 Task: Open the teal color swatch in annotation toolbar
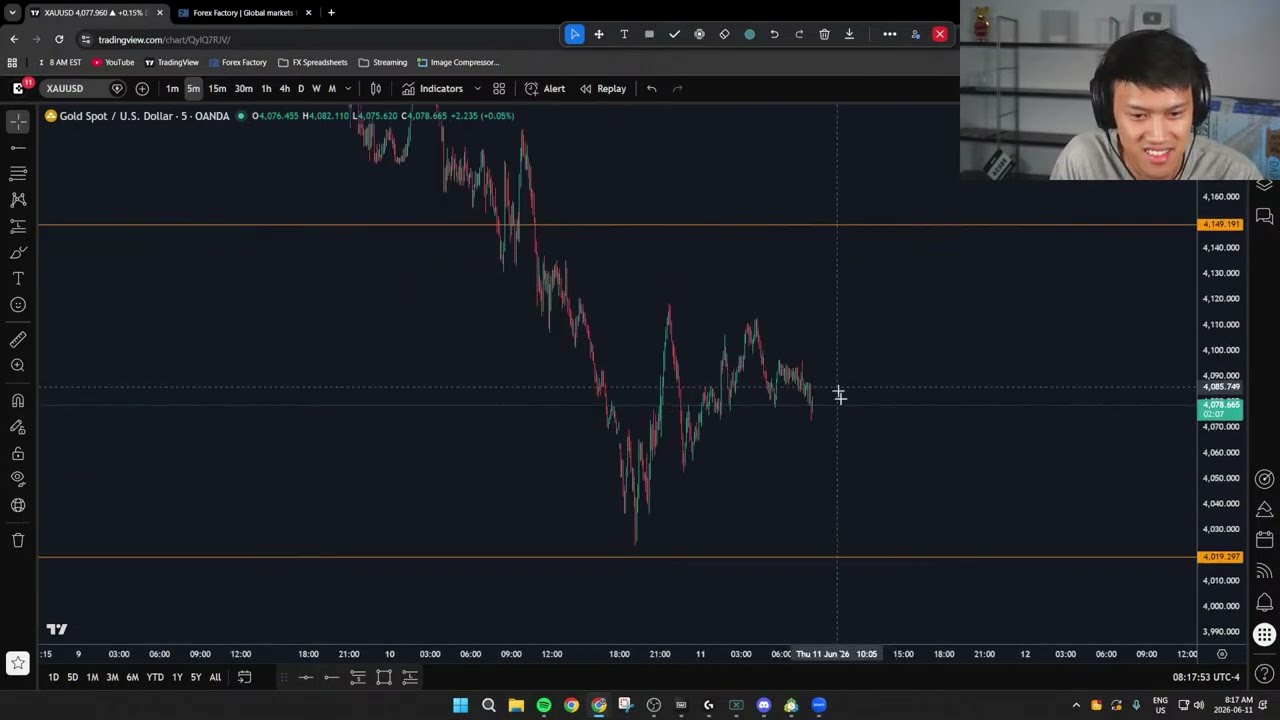749,34
